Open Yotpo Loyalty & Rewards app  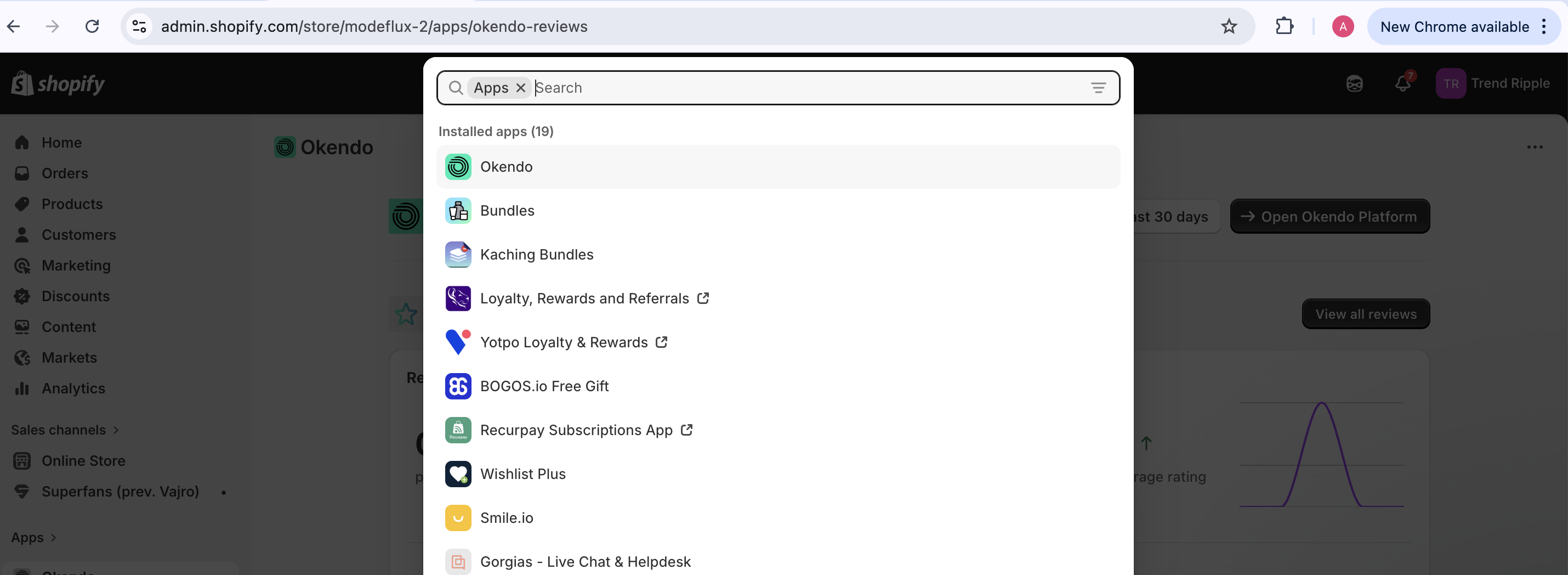click(778, 342)
